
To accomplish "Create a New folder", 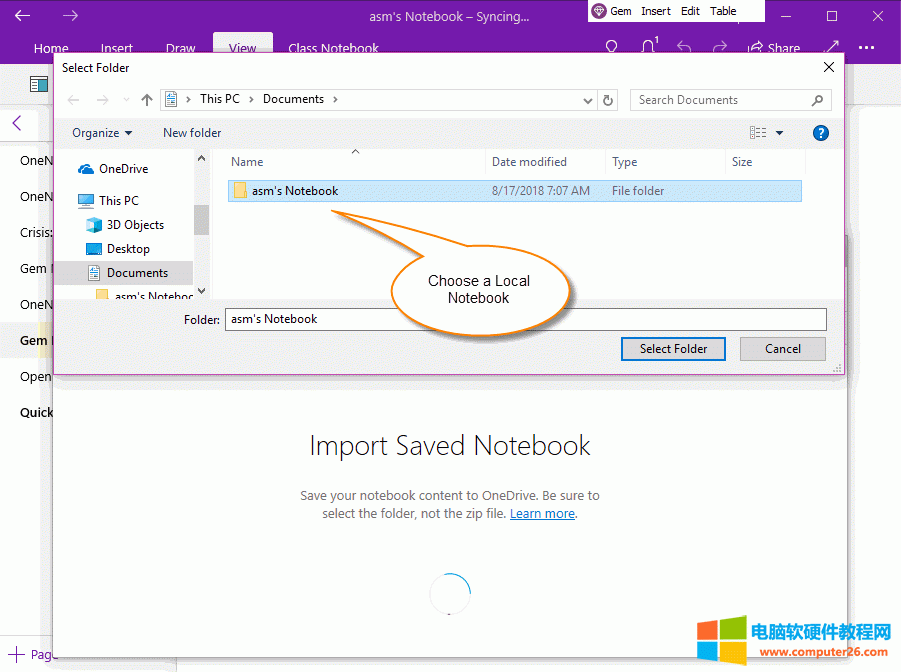I will click(x=191, y=132).
